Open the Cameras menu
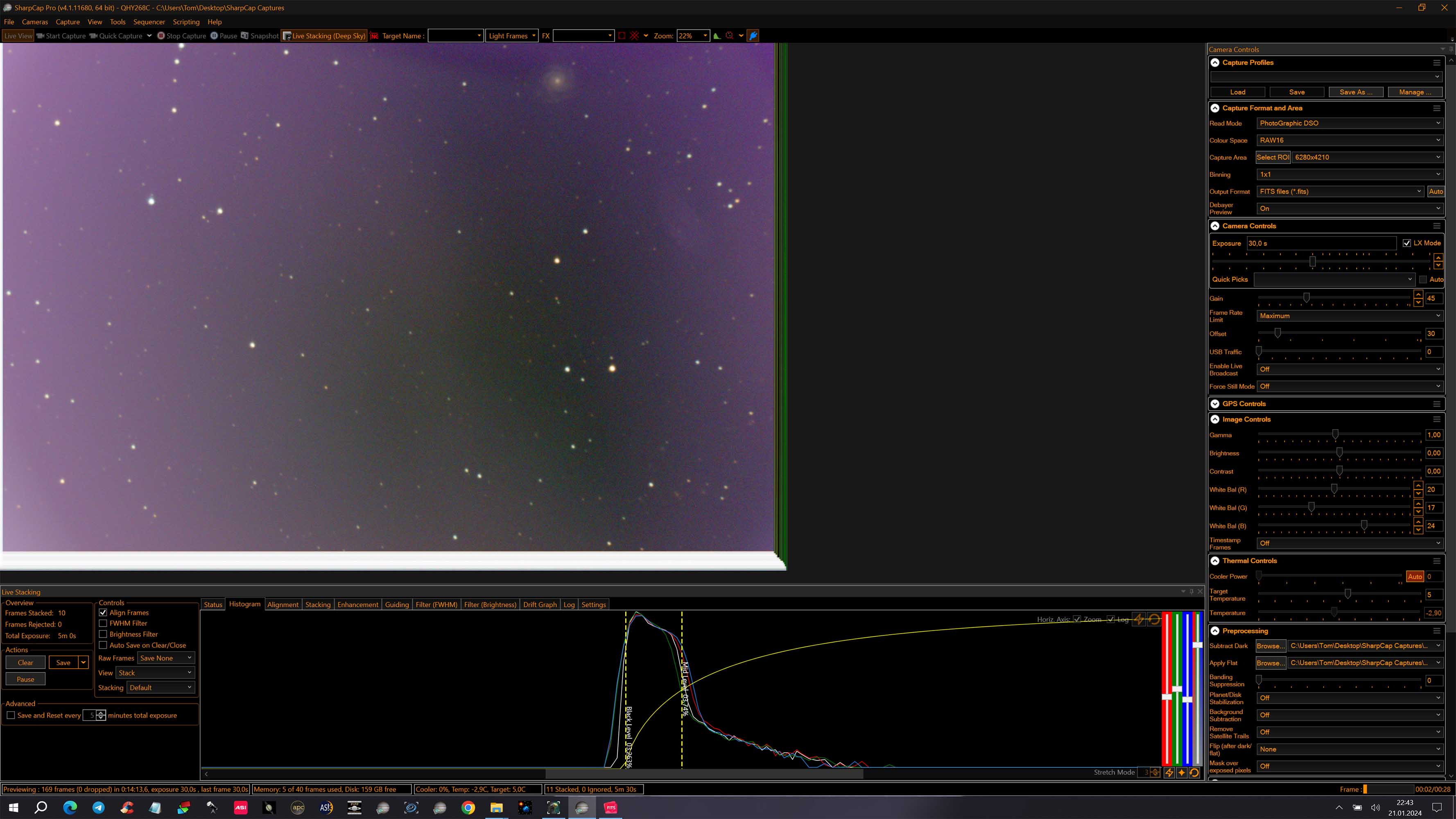The width and height of the screenshot is (1456, 819). 35,22
